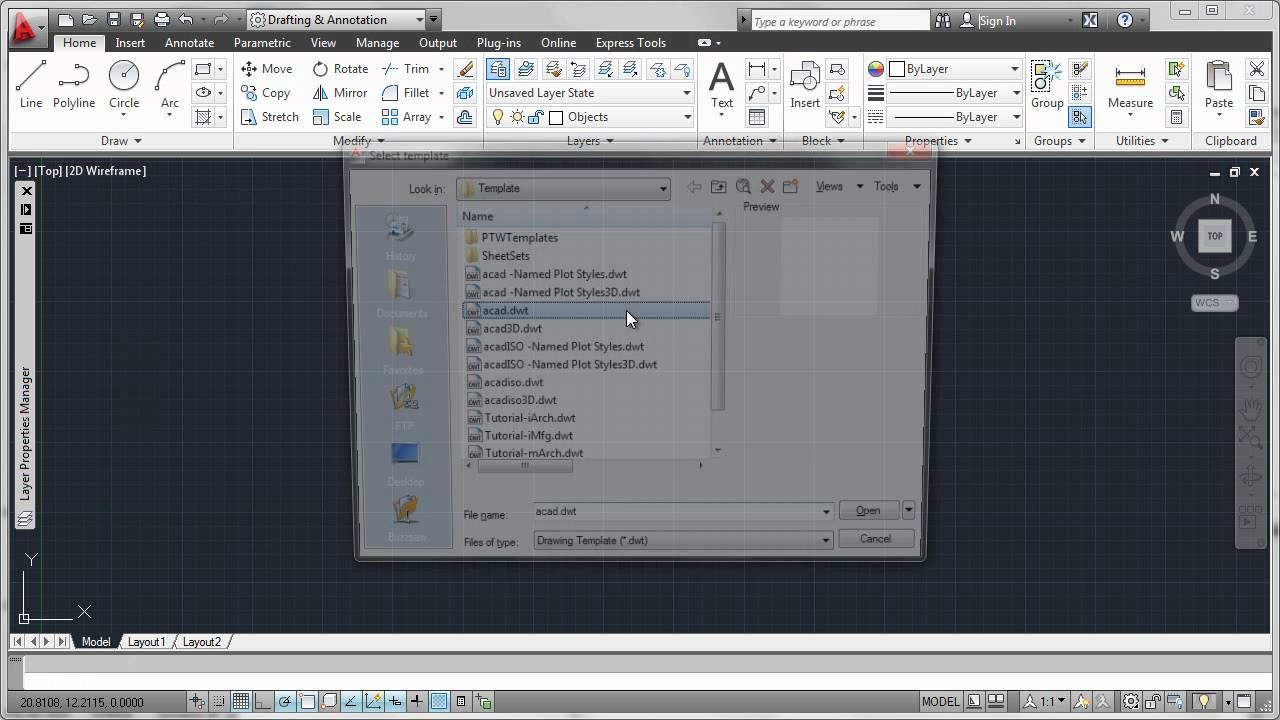Toggle MODEL space button in status bar

pos(940,702)
